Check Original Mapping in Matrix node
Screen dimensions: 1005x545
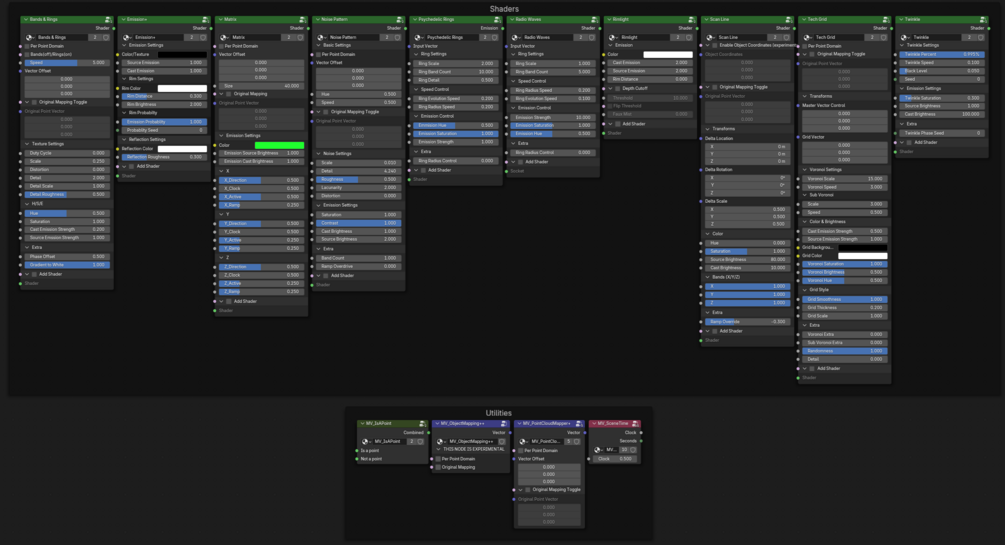229,94
